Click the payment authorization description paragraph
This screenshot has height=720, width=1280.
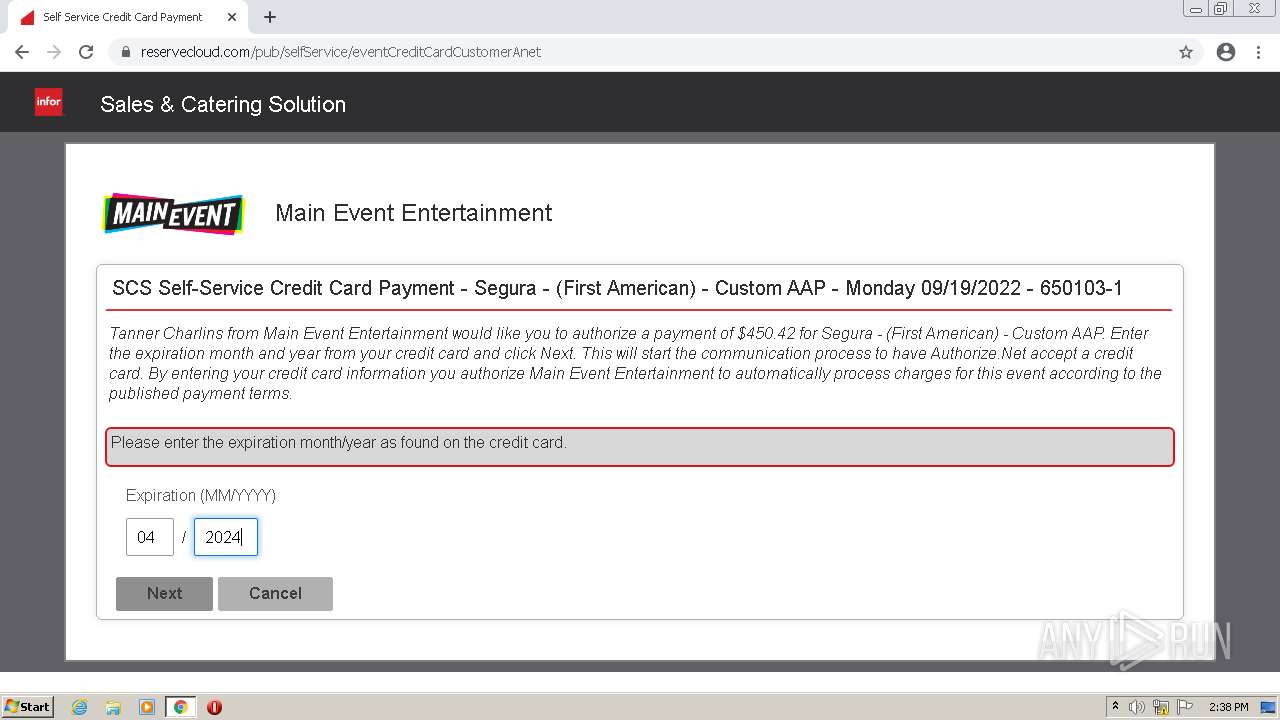click(x=636, y=363)
